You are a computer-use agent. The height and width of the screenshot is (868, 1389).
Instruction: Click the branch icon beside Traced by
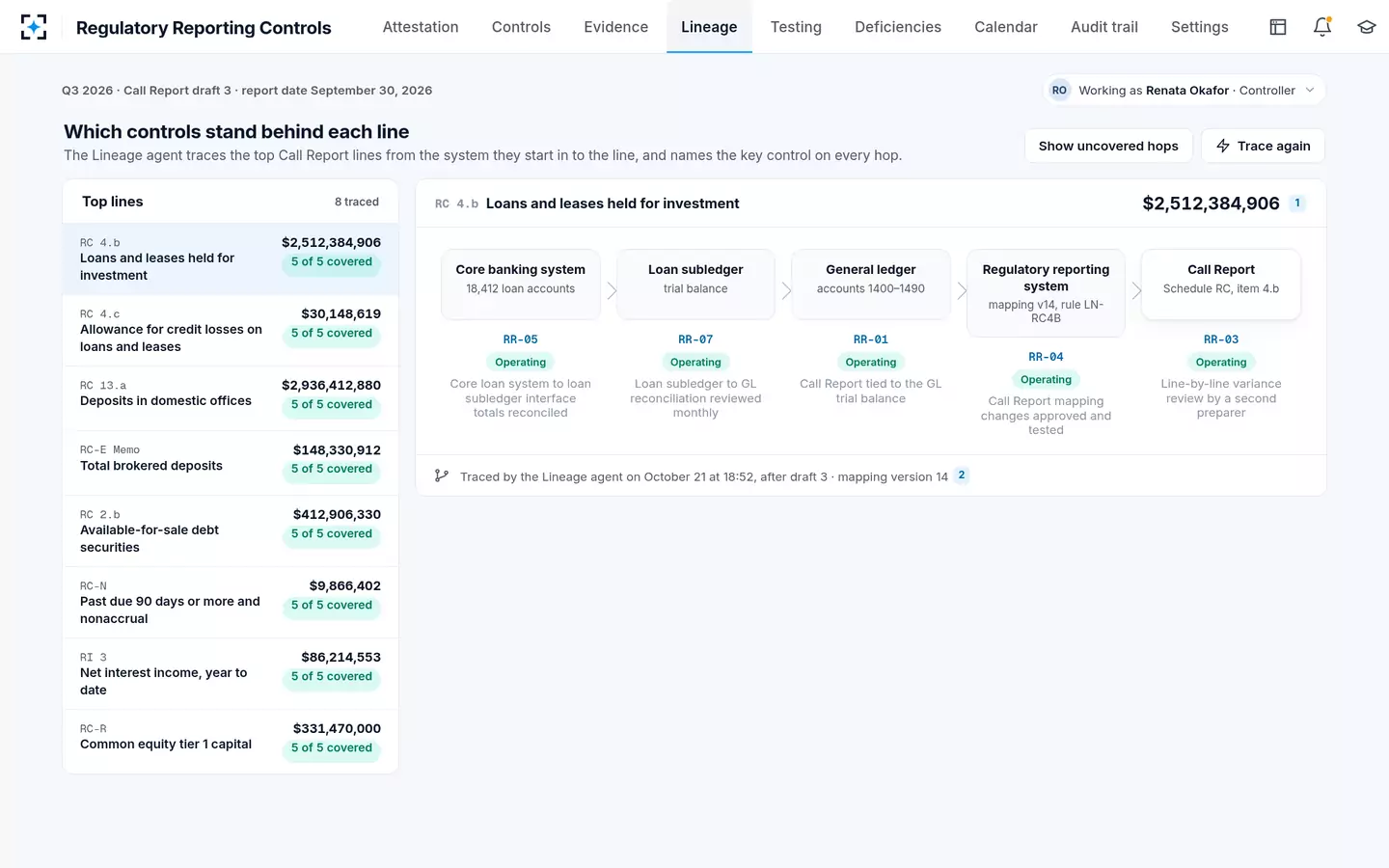[442, 475]
